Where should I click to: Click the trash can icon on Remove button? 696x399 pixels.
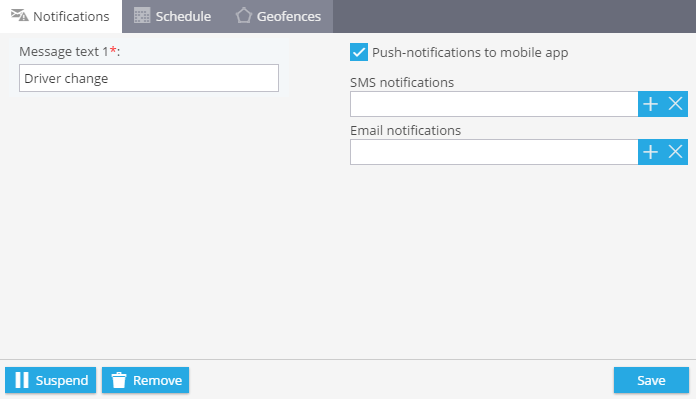click(119, 380)
